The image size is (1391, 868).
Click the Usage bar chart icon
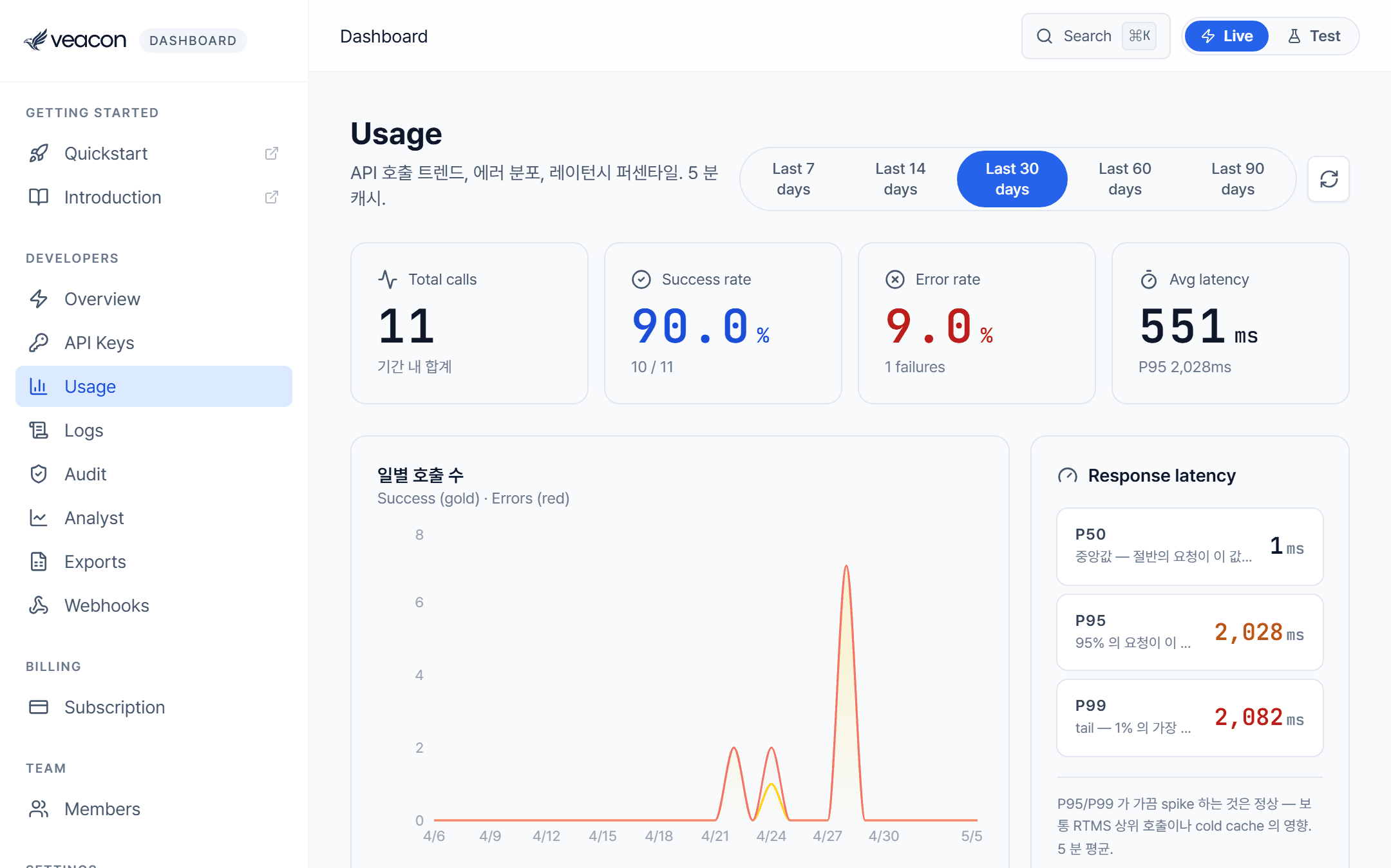(x=39, y=386)
